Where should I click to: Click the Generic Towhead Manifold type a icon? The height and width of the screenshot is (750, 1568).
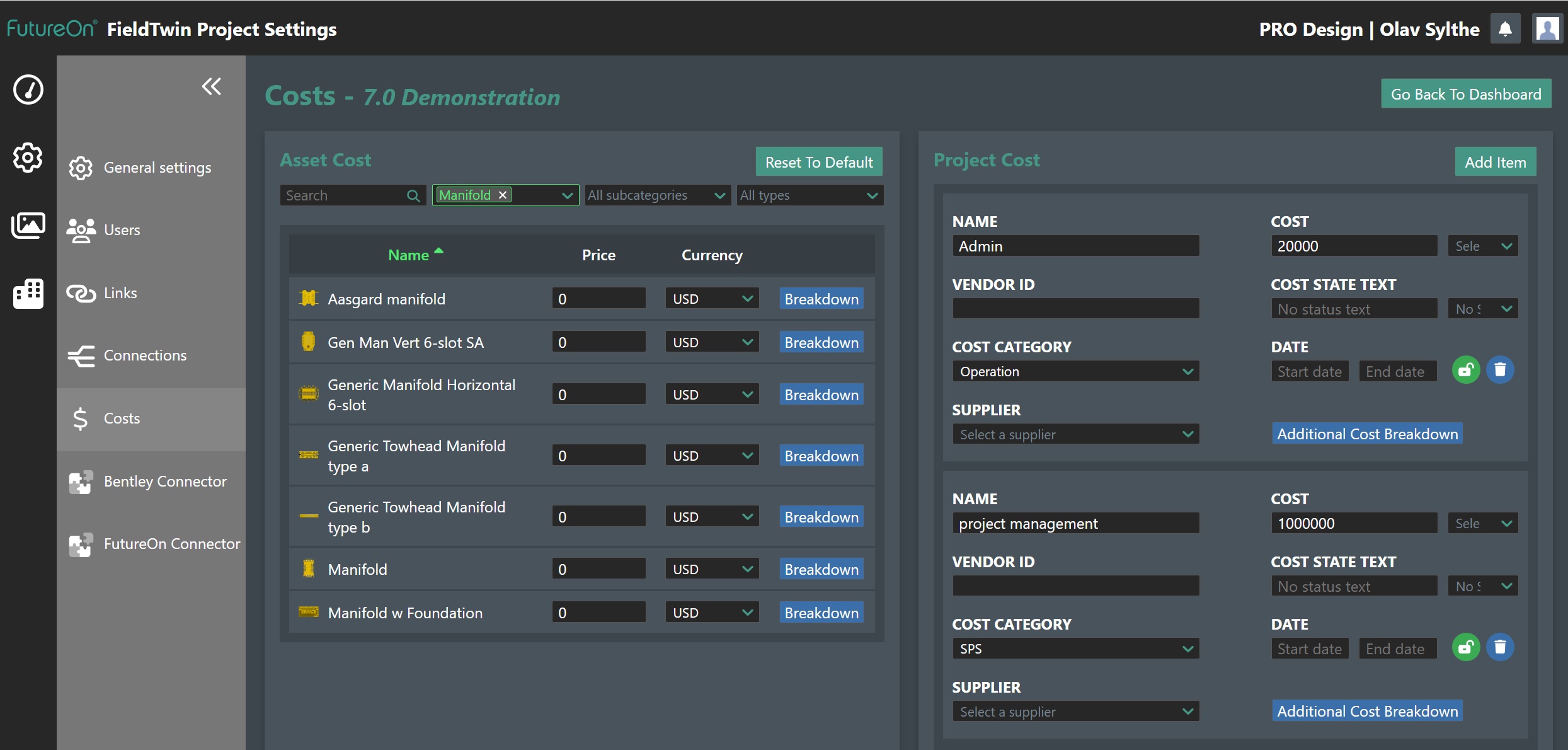(308, 455)
